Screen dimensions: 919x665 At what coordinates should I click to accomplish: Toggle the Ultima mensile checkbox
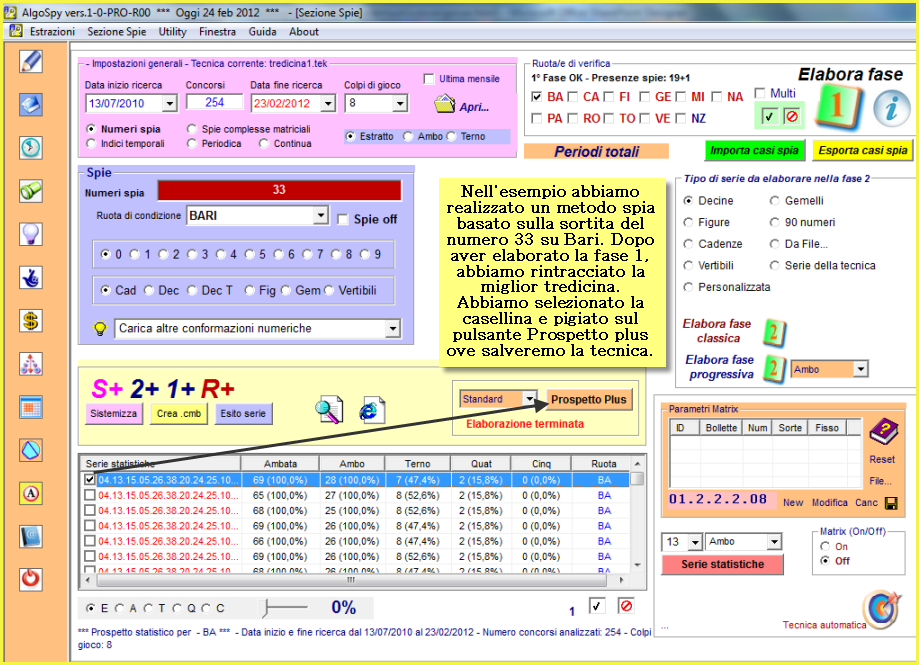[429, 79]
